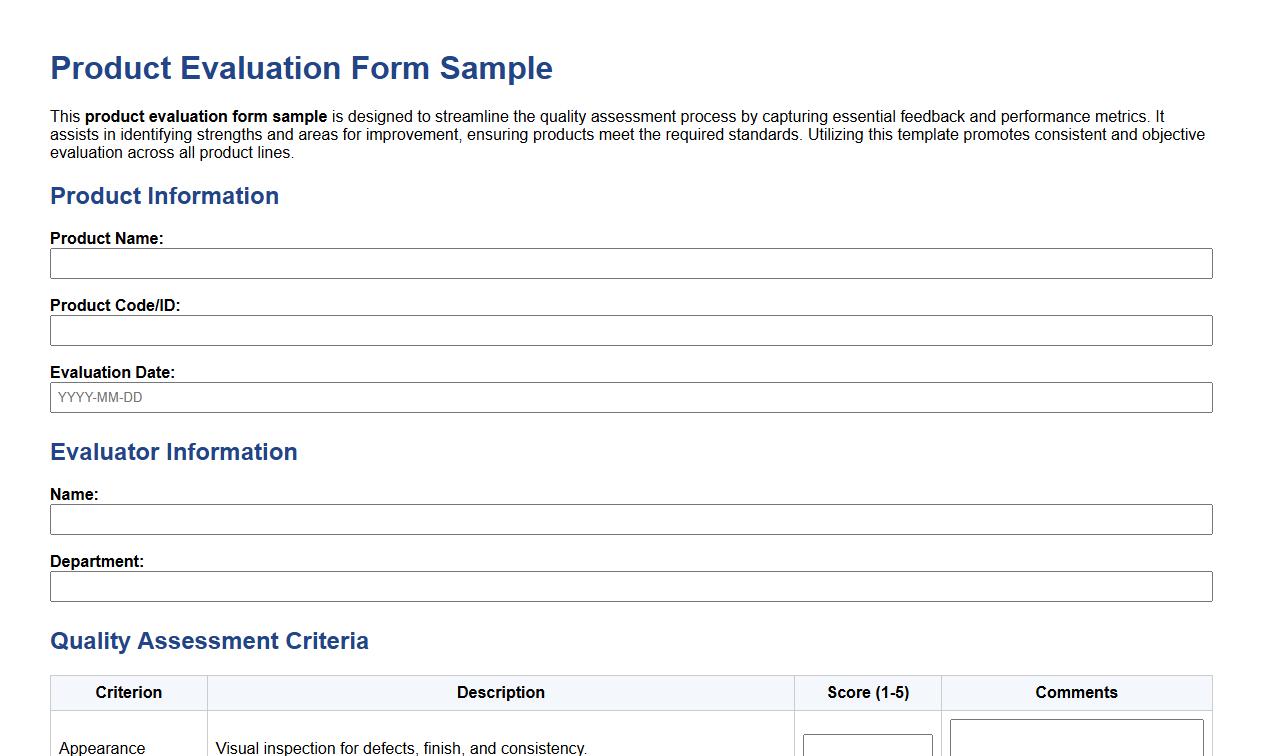Click the Evaluator Information section heading
1263x756 pixels.
click(x=173, y=452)
